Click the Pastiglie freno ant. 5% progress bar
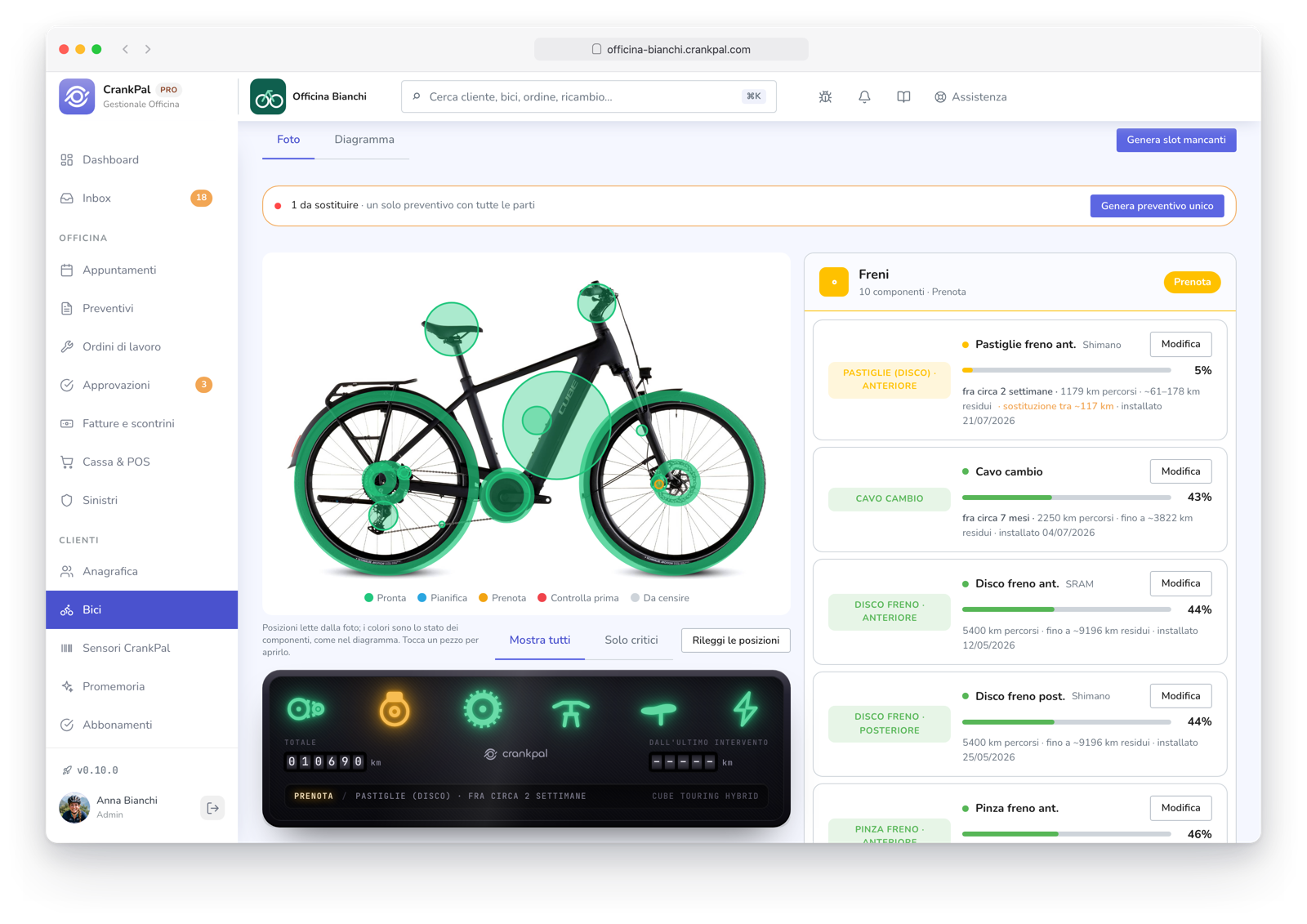1307x924 pixels. pyautogui.click(x=1066, y=370)
